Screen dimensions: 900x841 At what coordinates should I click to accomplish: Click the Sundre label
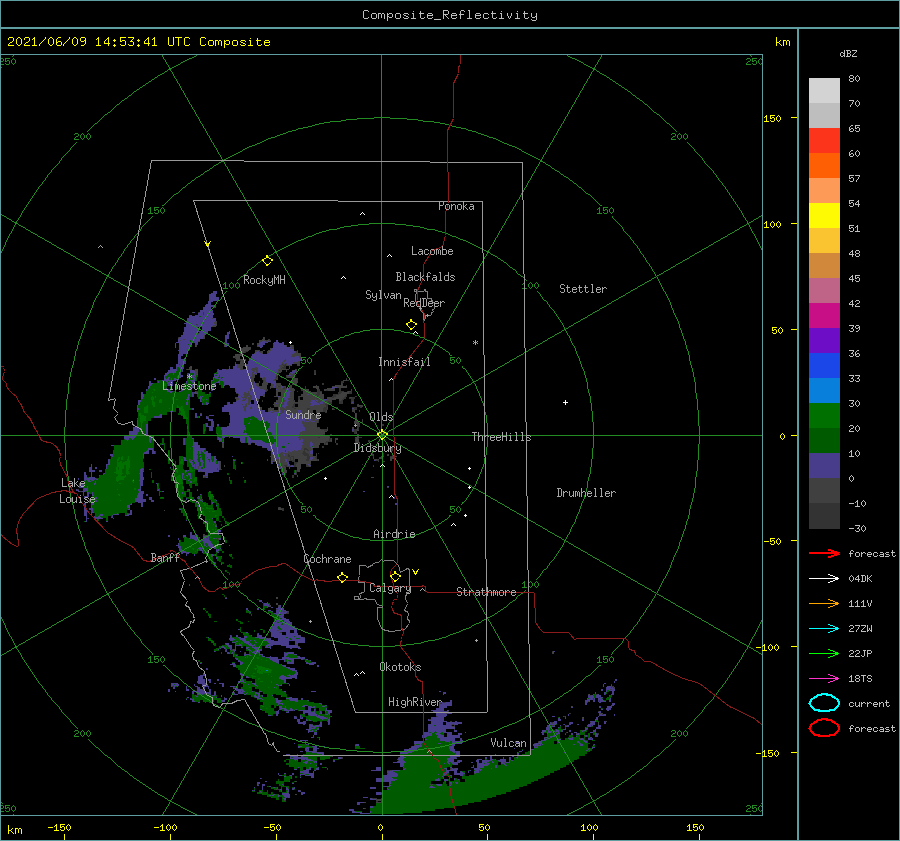point(303,414)
